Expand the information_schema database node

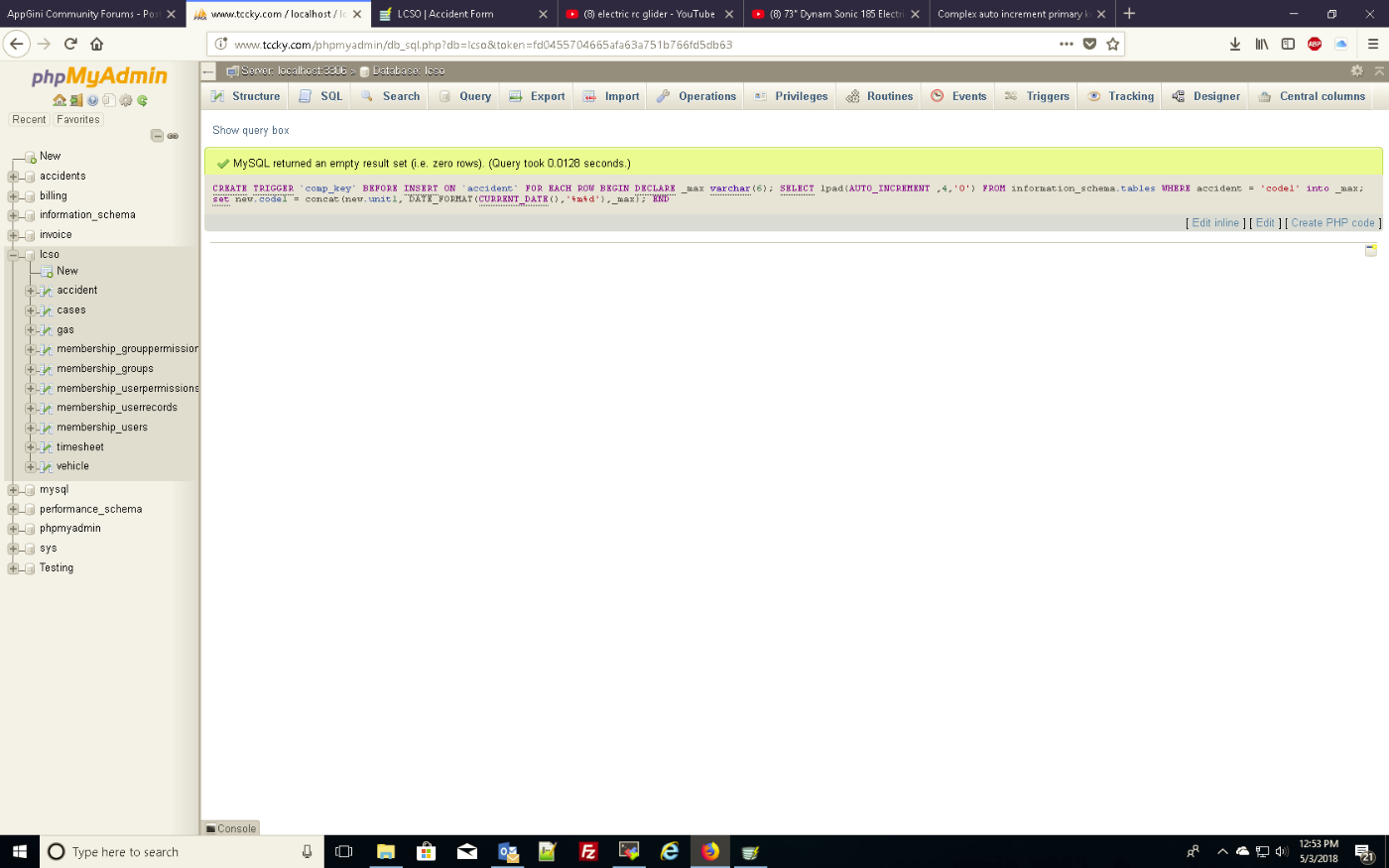[x=13, y=215]
